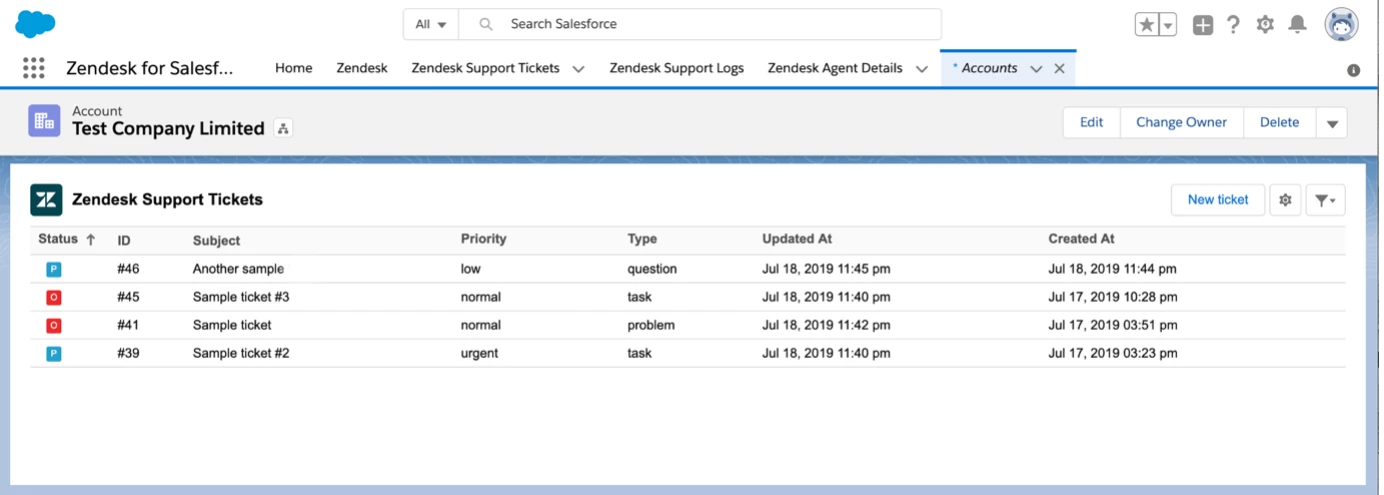Open the 'Sample ticket' subject for #41

point(232,325)
